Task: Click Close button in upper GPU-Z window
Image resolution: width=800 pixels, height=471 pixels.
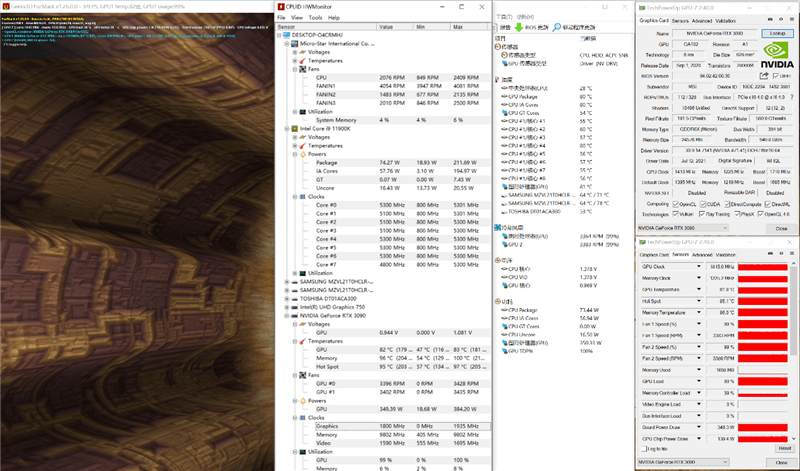Action: [x=781, y=228]
